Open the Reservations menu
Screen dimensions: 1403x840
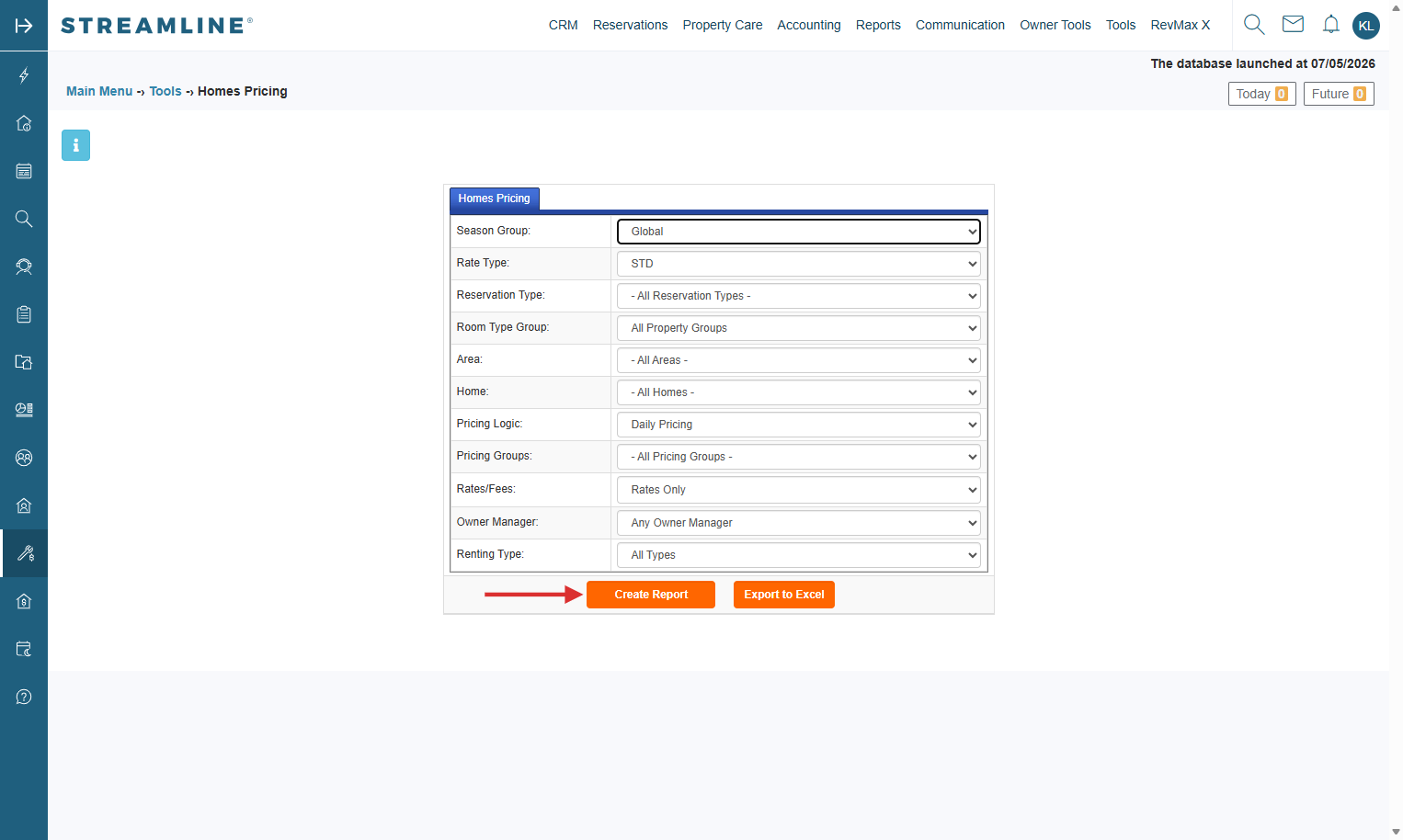click(x=630, y=25)
